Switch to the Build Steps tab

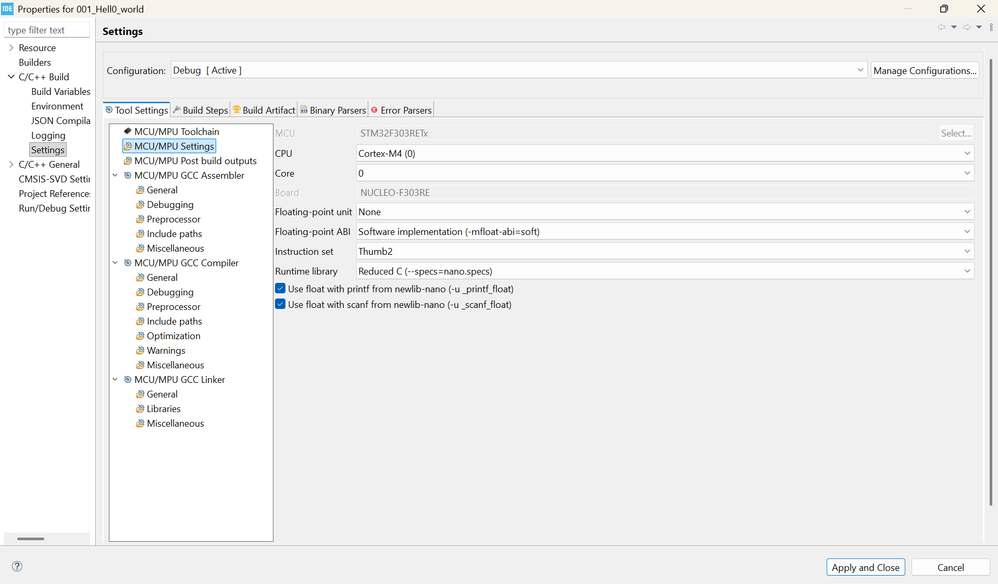click(200, 110)
